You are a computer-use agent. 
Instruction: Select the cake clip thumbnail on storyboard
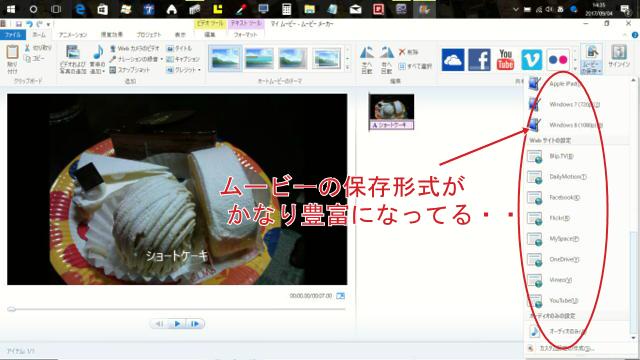coord(391,112)
